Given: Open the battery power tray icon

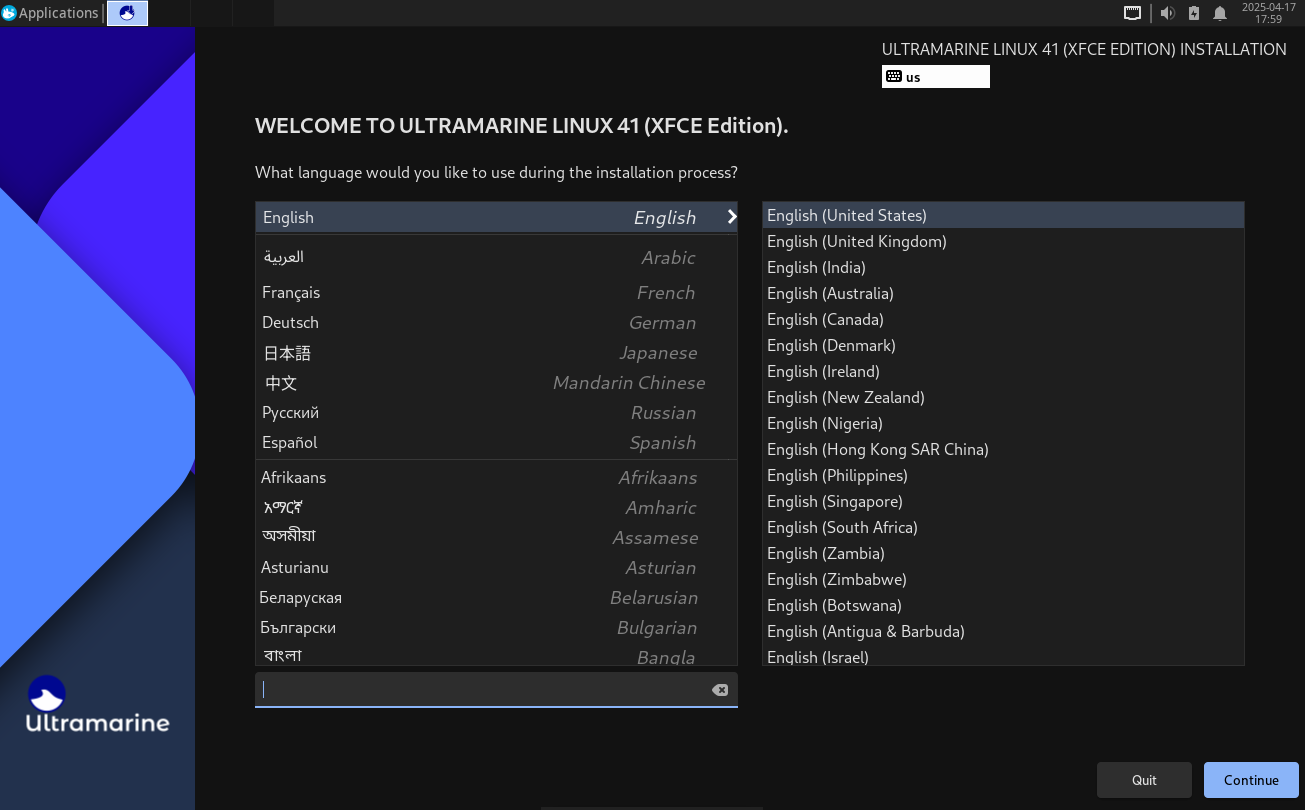Looking at the screenshot, I should click(1194, 13).
